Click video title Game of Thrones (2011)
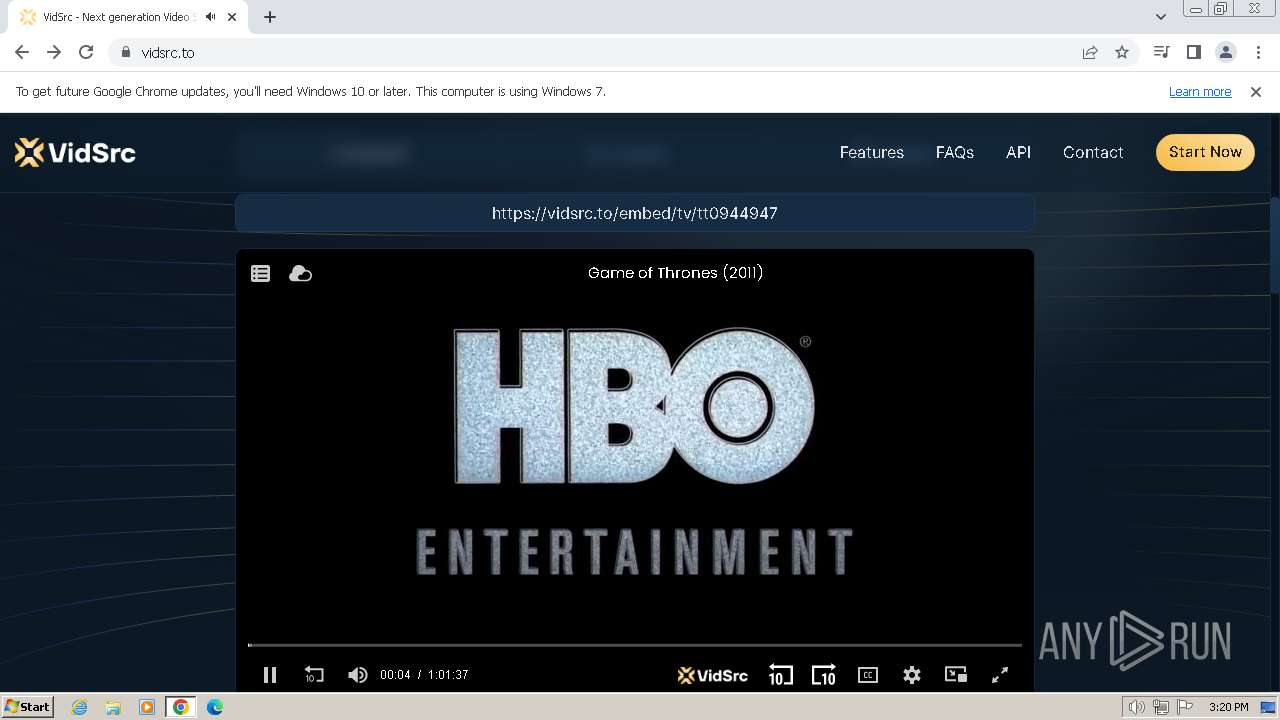Viewport: 1280px width, 720px height. coord(675,272)
